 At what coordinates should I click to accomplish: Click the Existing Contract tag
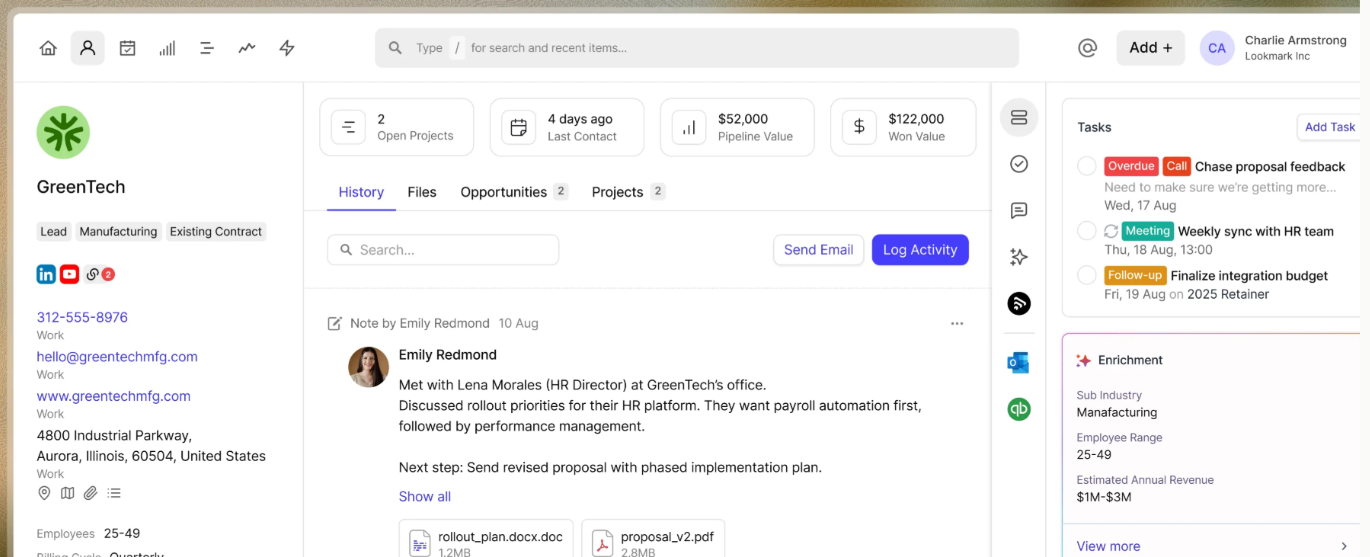tap(216, 232)
